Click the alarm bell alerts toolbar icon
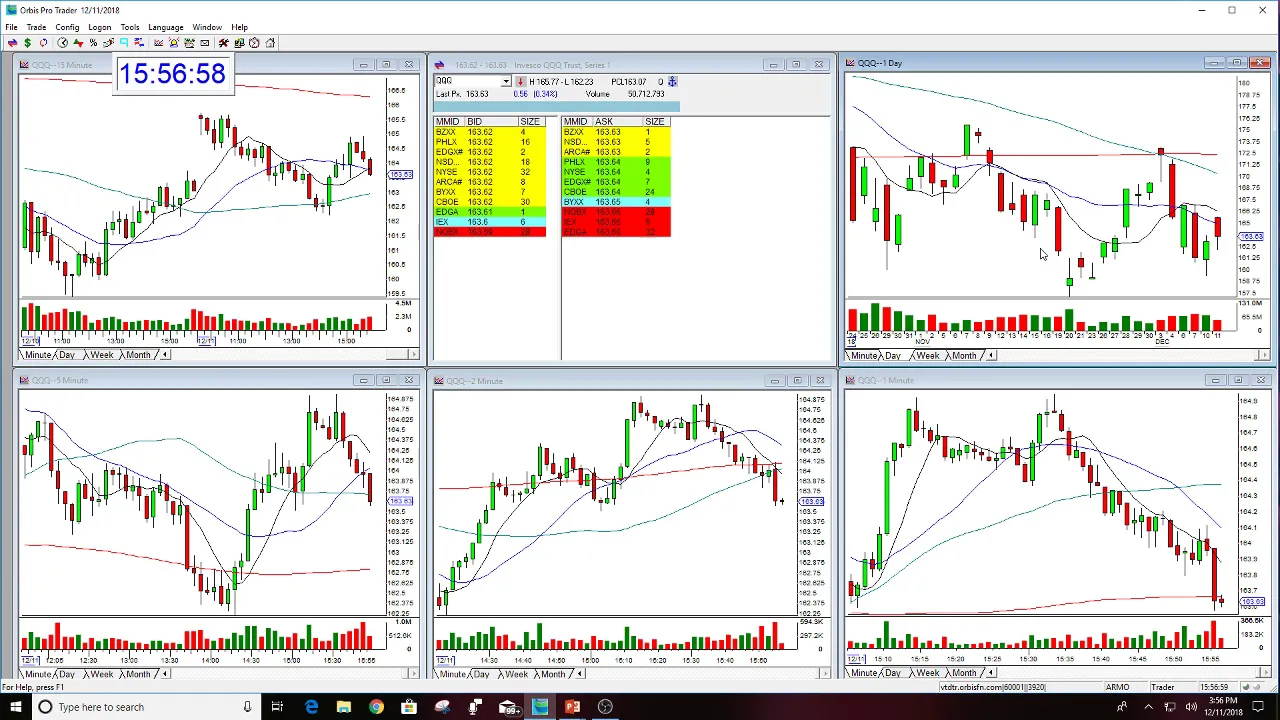Image resolution: width=1280 pixels, height=720 pixels. pos(174,43)
